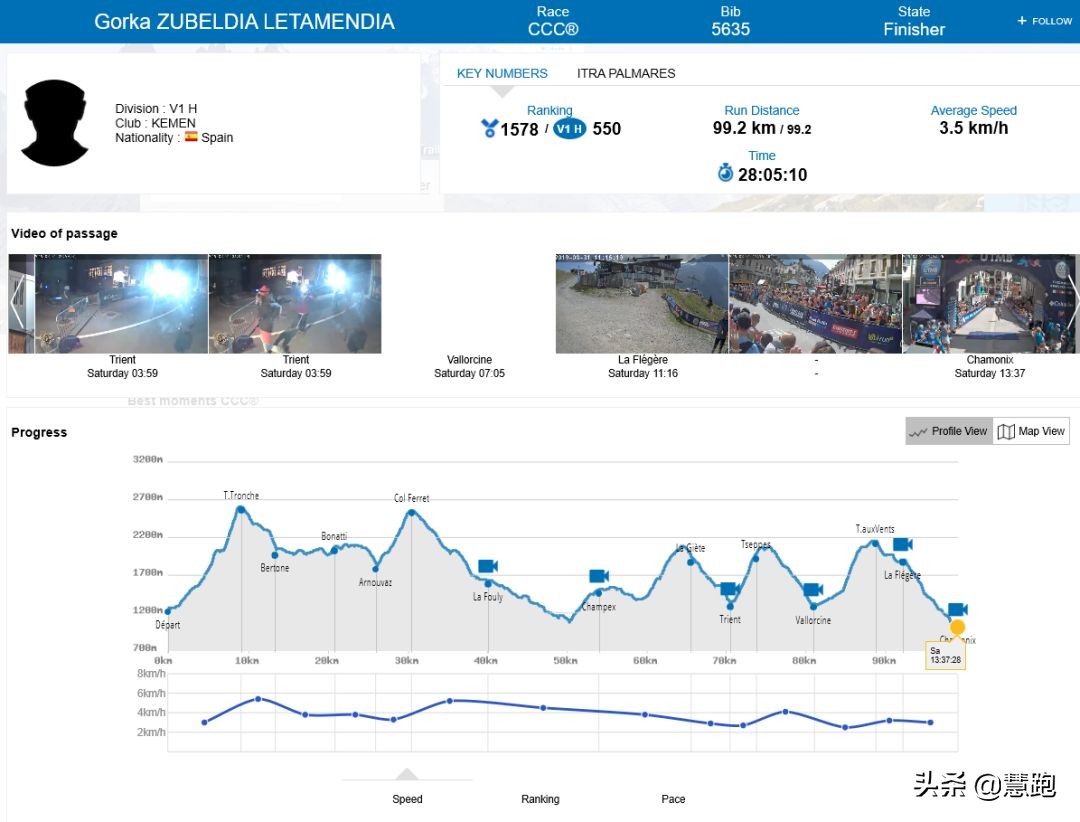Click the yellow Chamonix marker on the profile
Viewport: 1080px width, 822px height.
coord(957,628)
